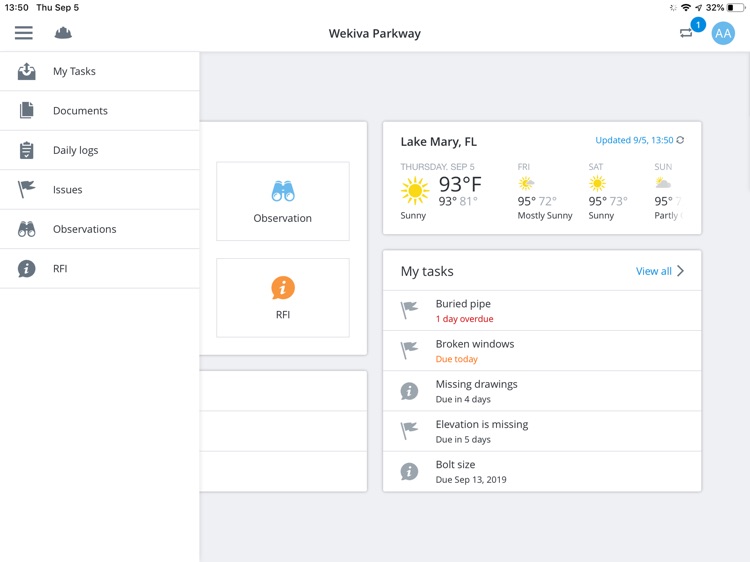Click the My Tasks inbox icon
750x562 pixels.
pyautogui.click(x=27, y=71)
